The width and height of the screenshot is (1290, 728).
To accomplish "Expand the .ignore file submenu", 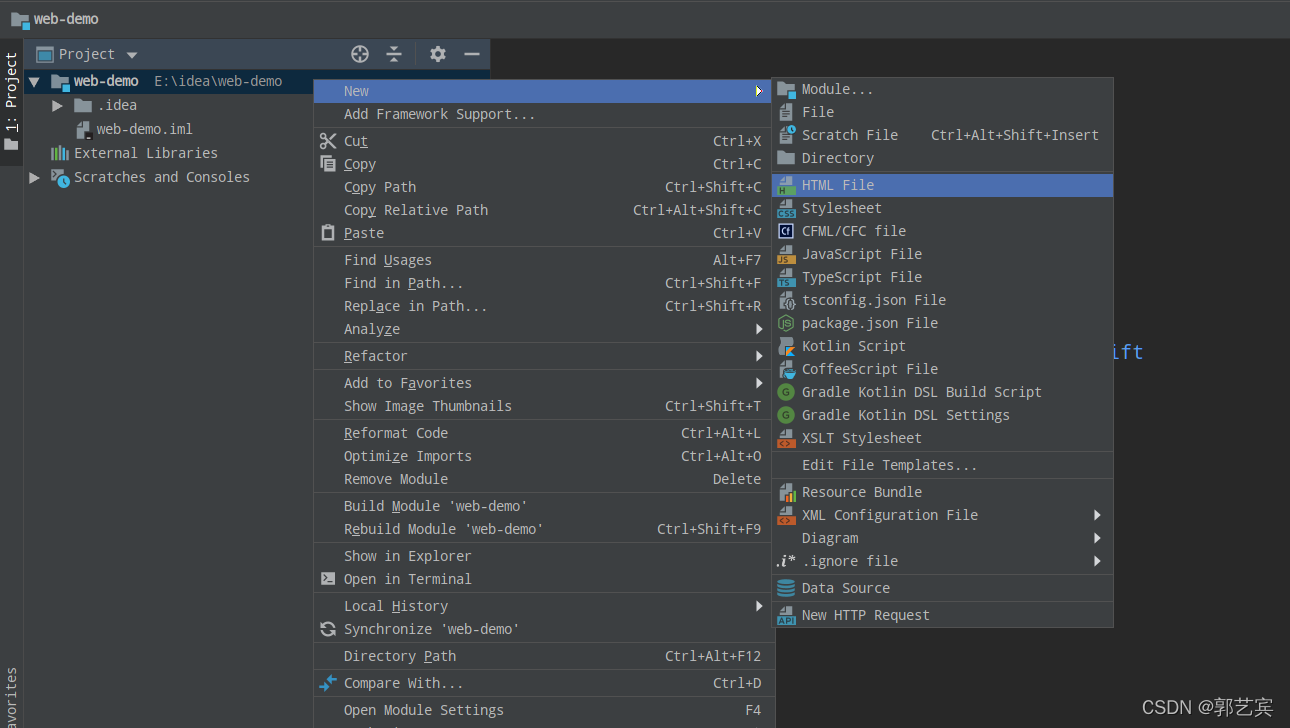I will click(1097, 561).
